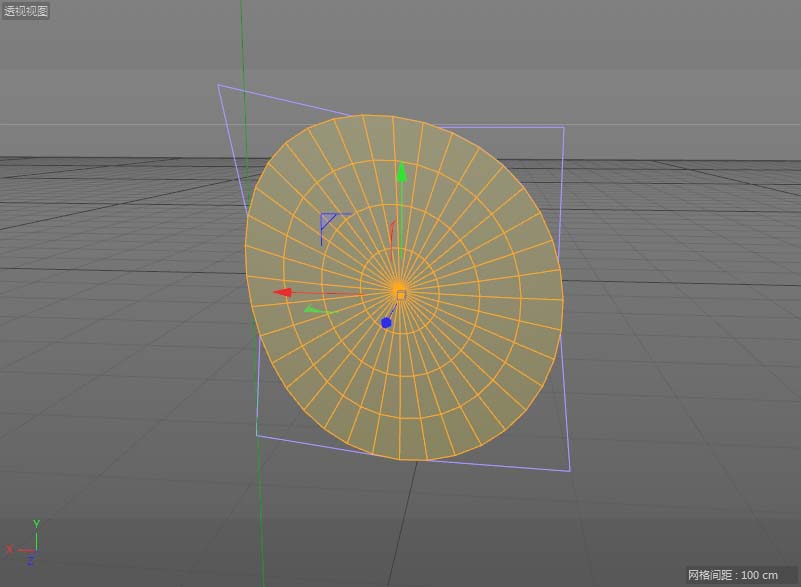Click the 透视视图 viewport label
Screen dimensions: 801x587
(26, 11)
